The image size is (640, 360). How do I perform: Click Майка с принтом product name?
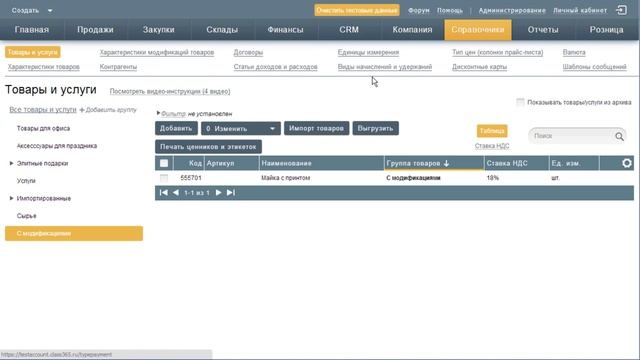click(x=286, y=178)
